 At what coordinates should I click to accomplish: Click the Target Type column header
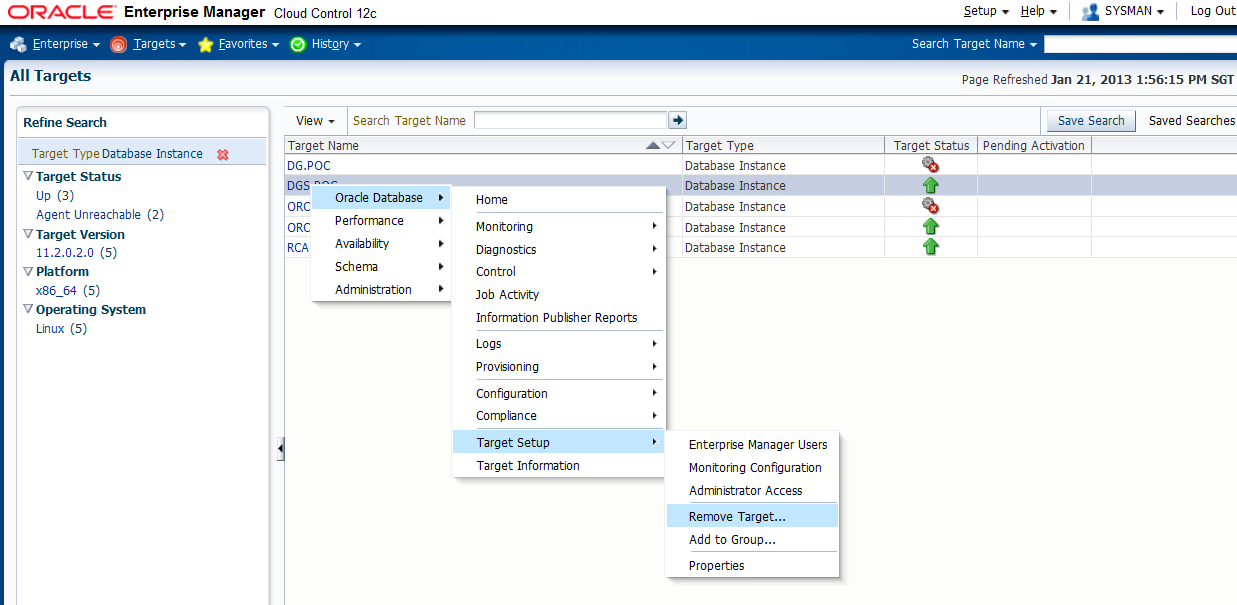784,146
